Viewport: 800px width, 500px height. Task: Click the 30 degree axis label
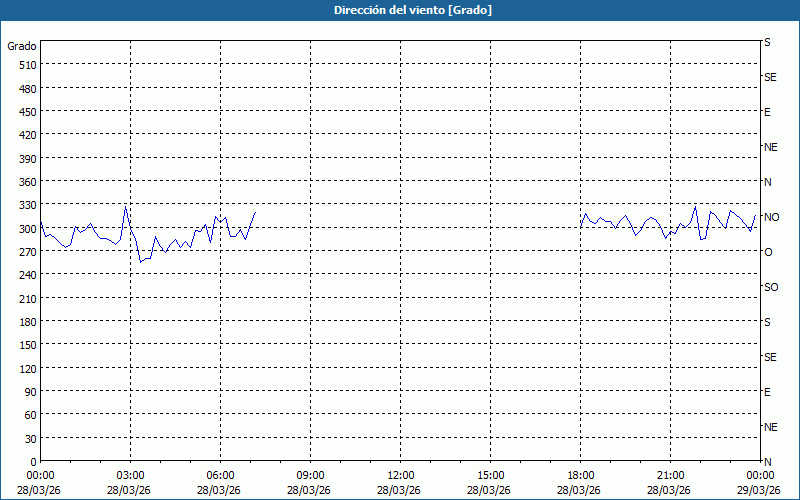pos(31,439)
